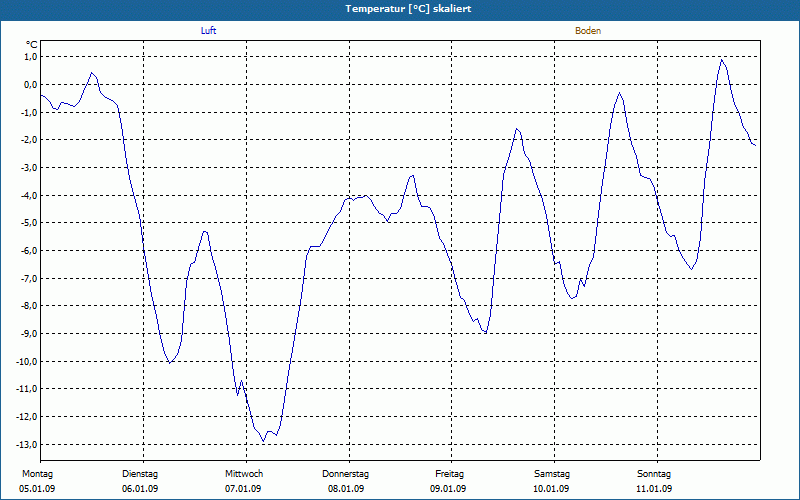Click the date 05.01.09

(x=37, y=489)
